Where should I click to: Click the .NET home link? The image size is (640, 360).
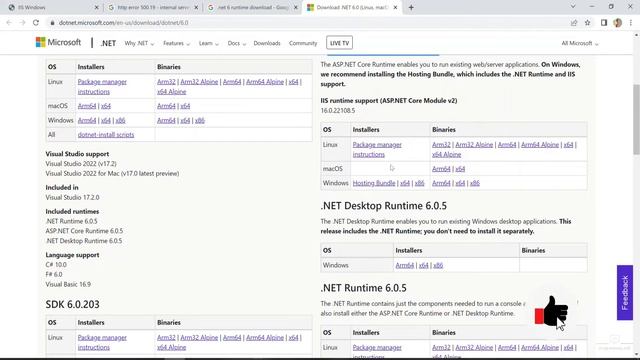click(108, 43)
